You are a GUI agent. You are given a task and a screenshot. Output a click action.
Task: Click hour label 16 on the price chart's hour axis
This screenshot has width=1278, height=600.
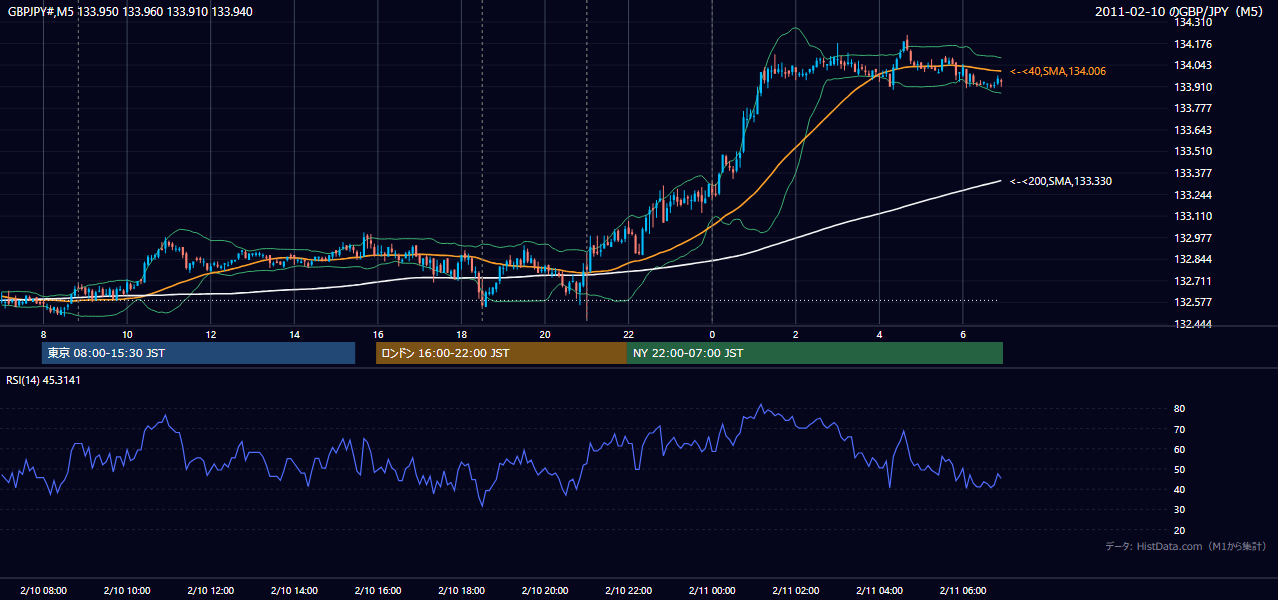pos(378,334)
